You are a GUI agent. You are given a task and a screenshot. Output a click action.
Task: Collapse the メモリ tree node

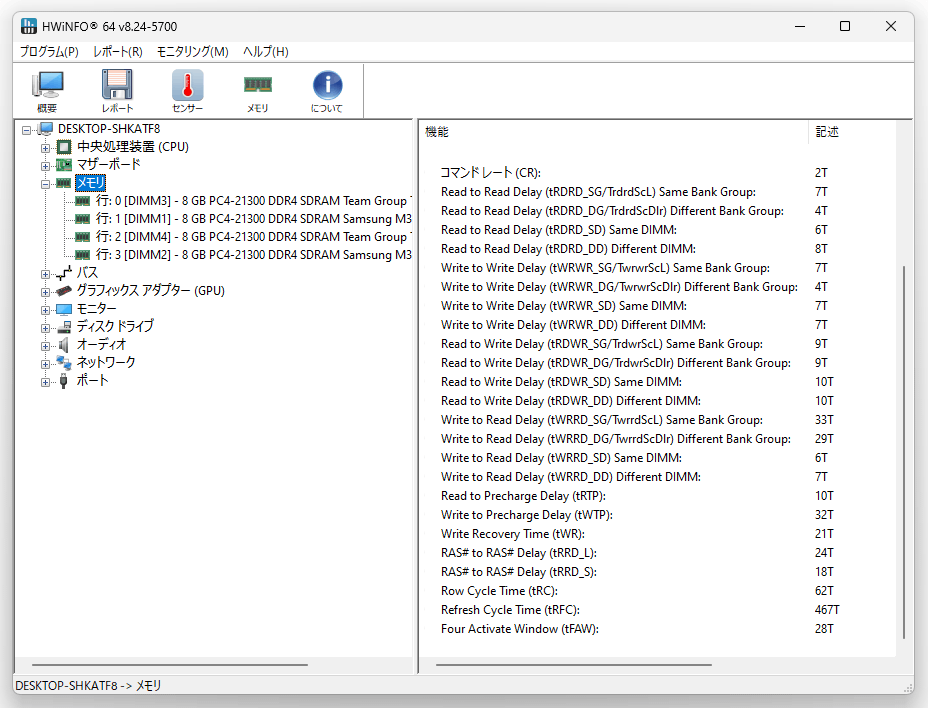pos(46,184)
